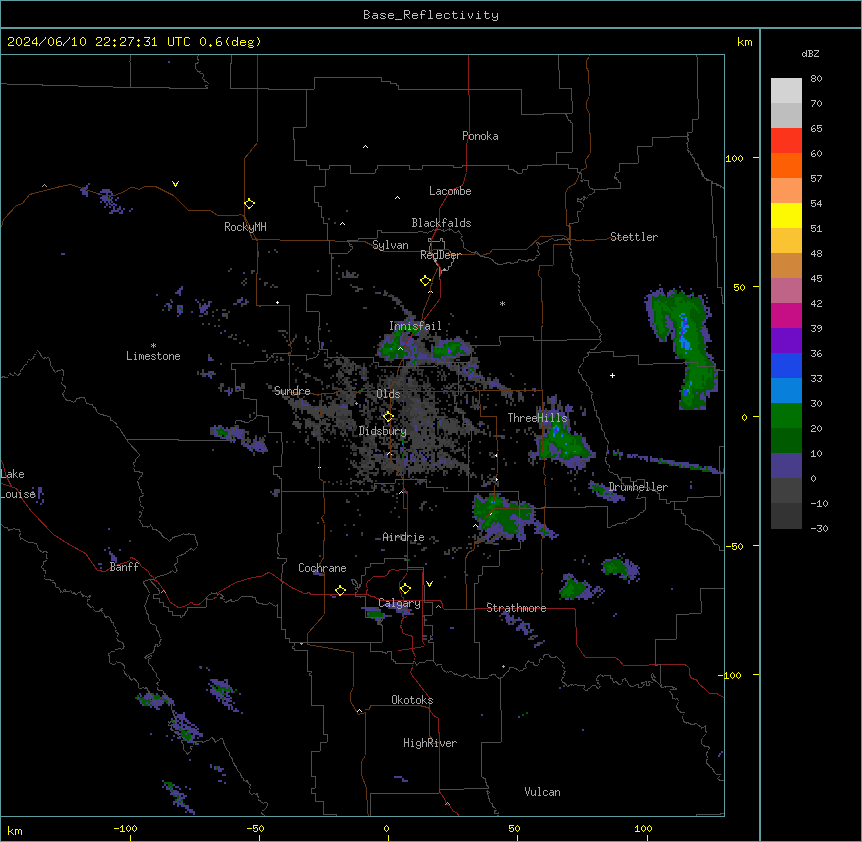The height and width of the screenshot is (842, 862).
Task: Click the Calgary city label
Action: click(399, 603)
